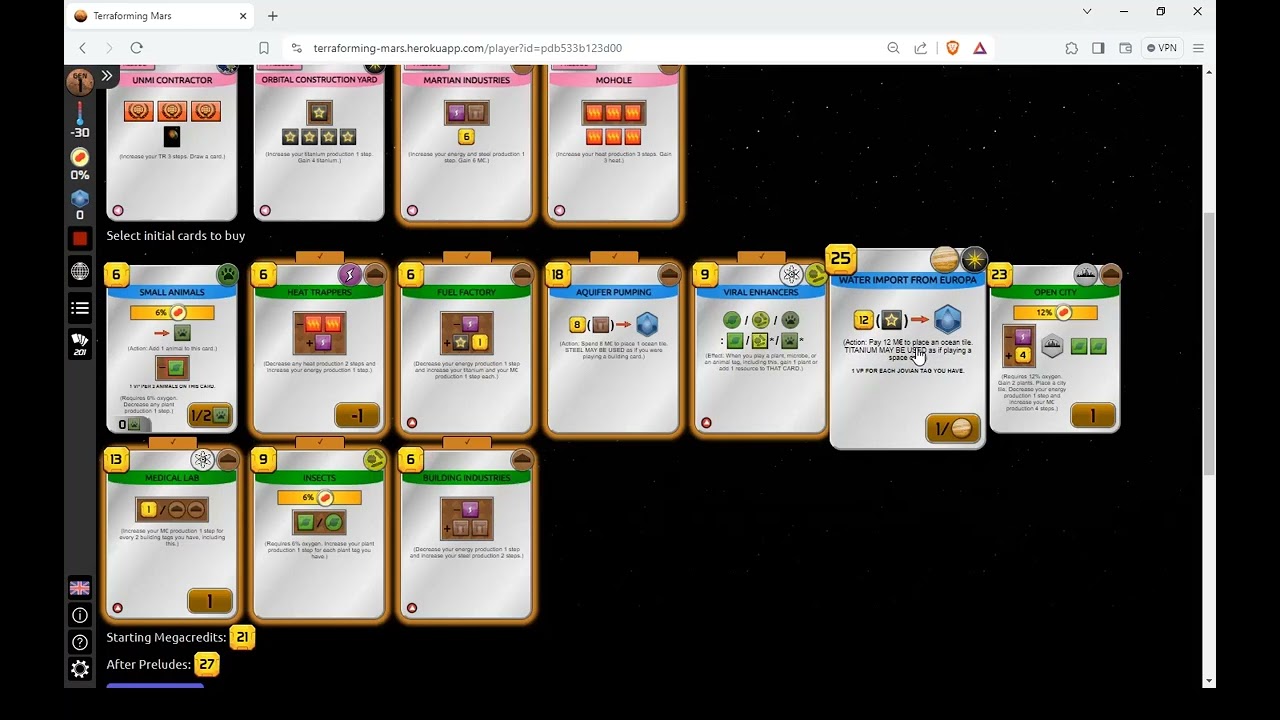Image resolution: width=1280 pixels, height=720 pixels.
Task: Click the animal paw tag on Small Animals
Action: [x=227, y=274]
